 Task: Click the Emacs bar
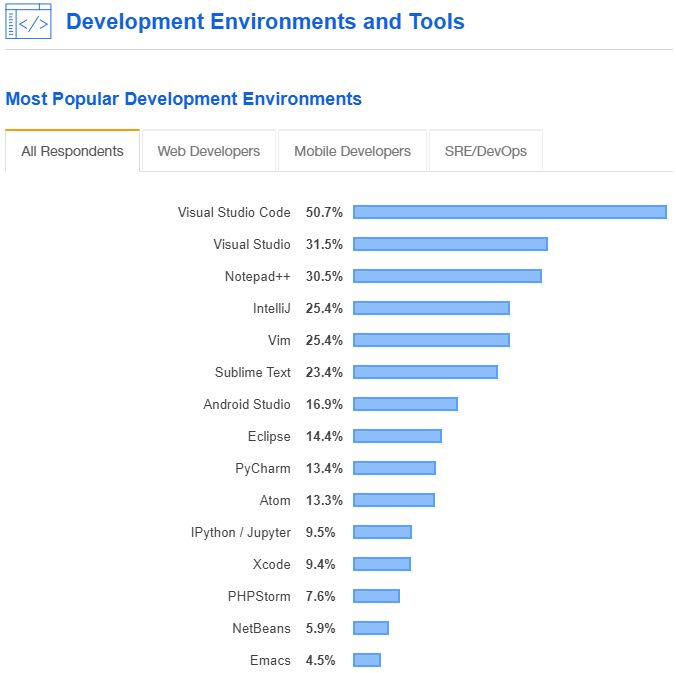(366, 660)
